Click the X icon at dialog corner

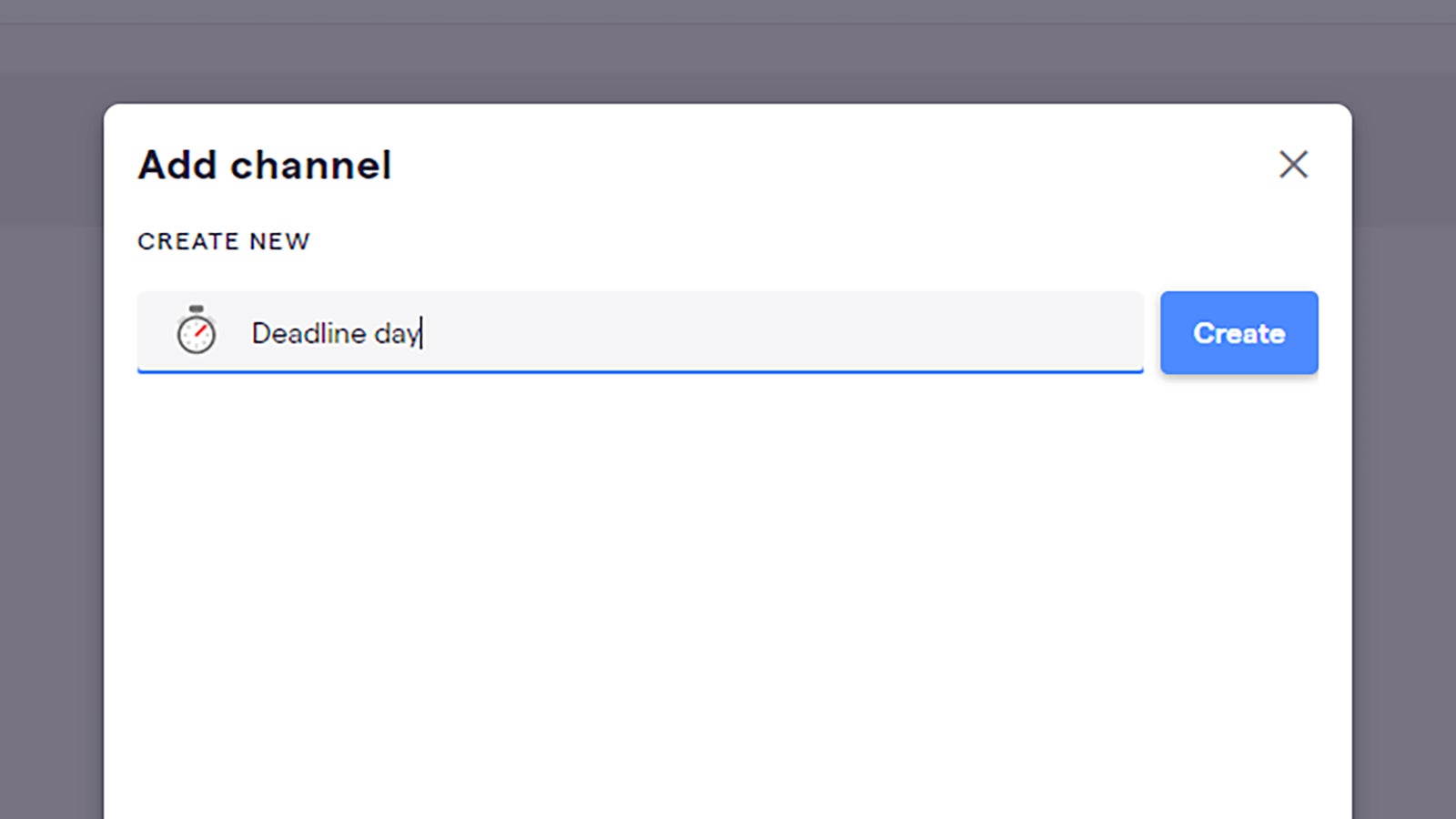(1293, 165)
